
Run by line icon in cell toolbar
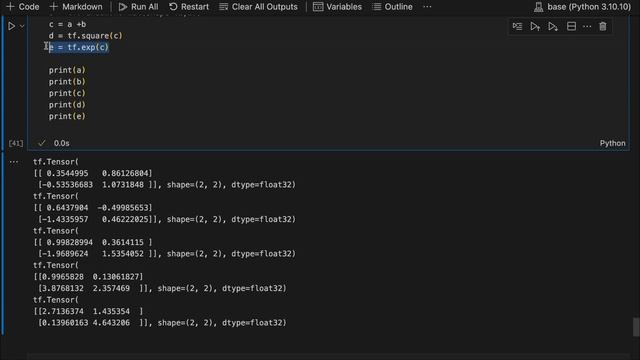(x=517, y=27)
